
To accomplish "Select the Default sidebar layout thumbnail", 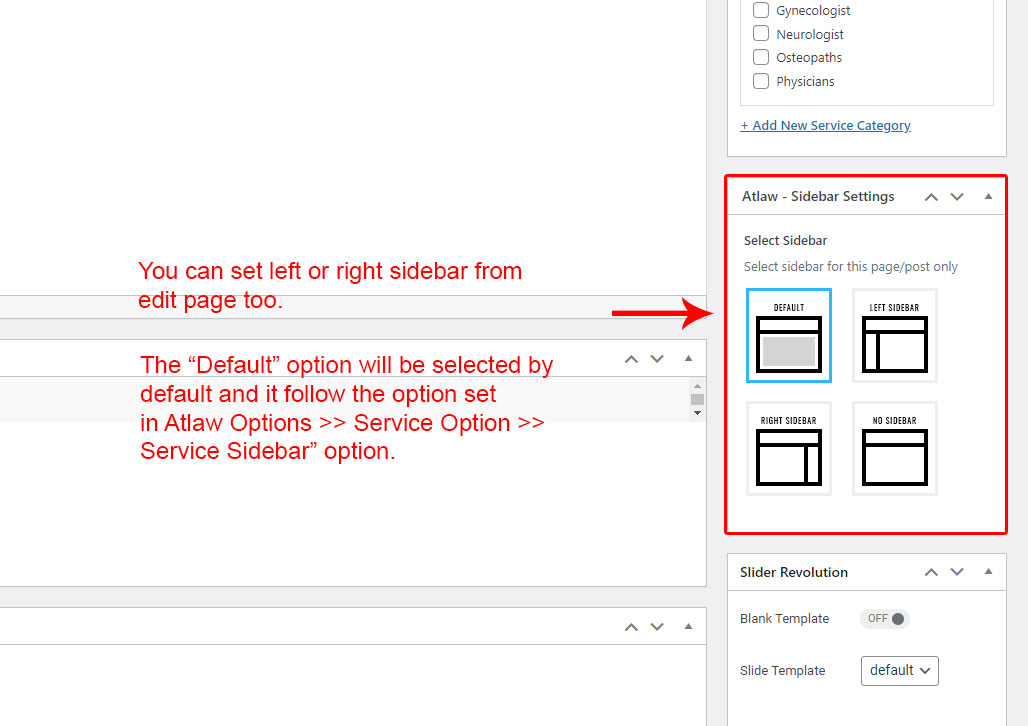I will pos(788,336).
